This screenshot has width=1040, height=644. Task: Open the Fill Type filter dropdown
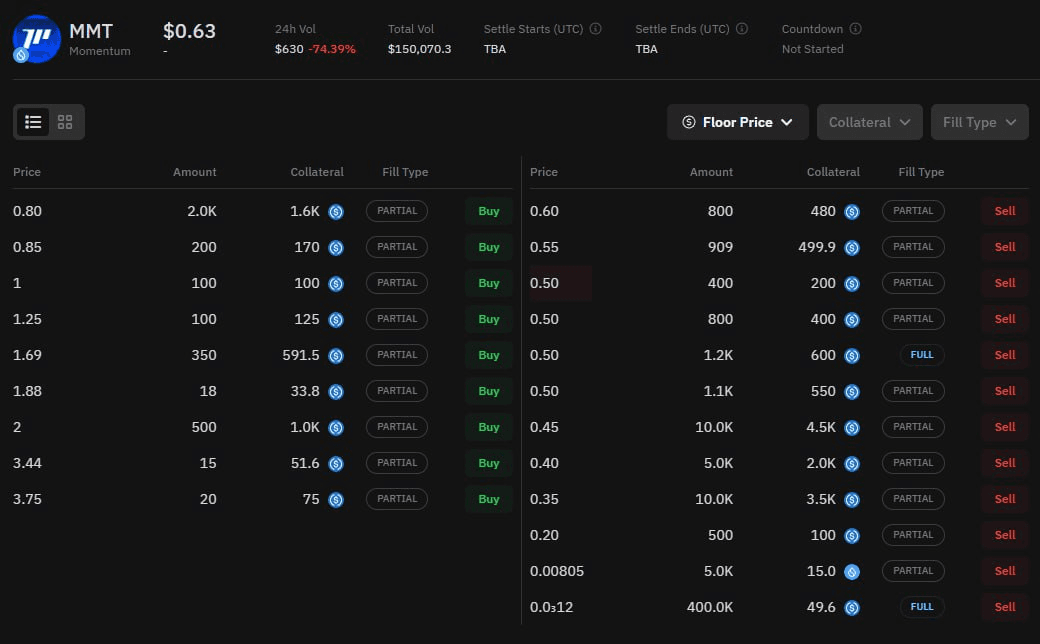coord(979,122)
